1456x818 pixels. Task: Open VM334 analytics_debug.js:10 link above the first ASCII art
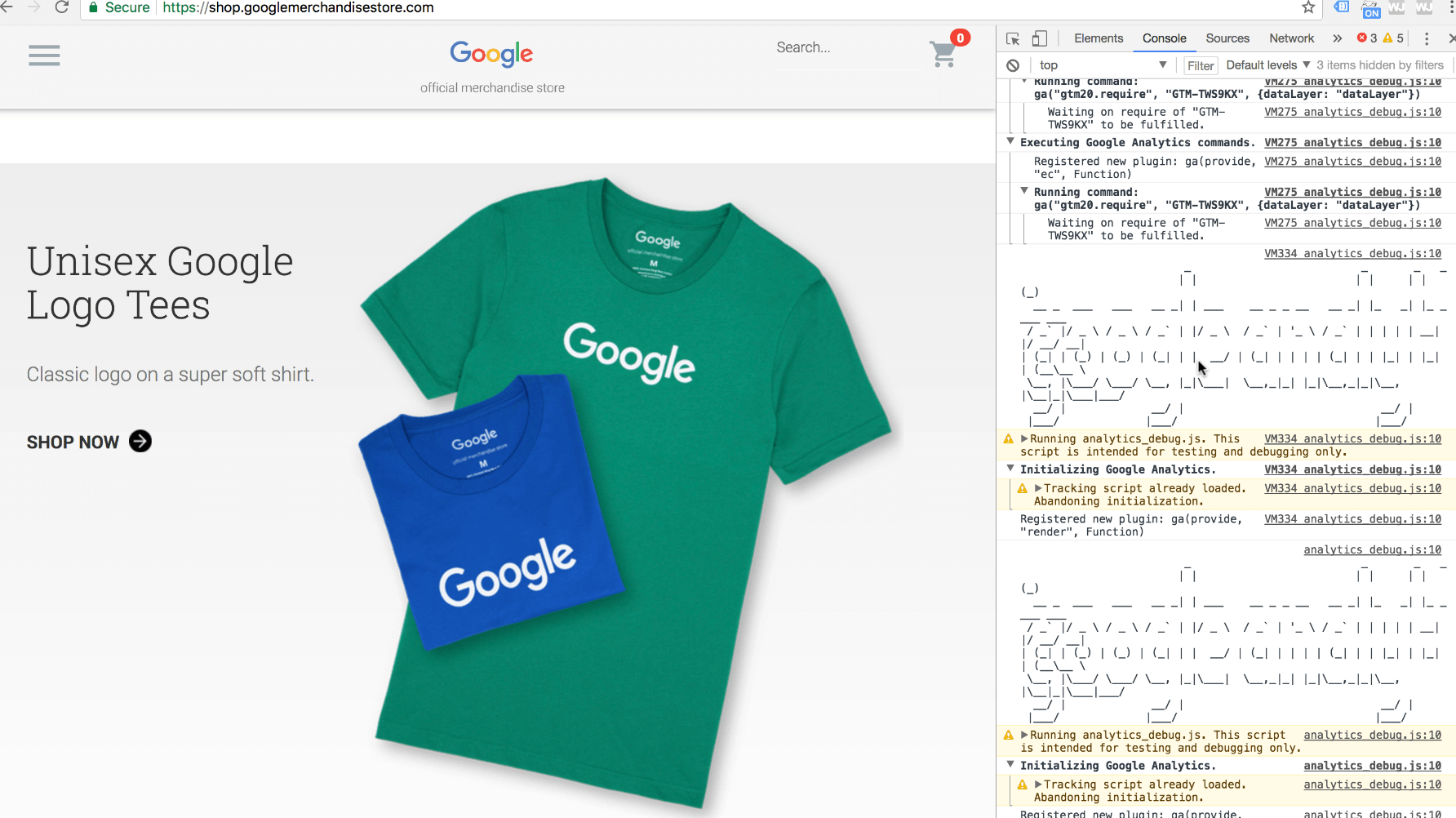pyautogui.click(x=1352, y=254)
